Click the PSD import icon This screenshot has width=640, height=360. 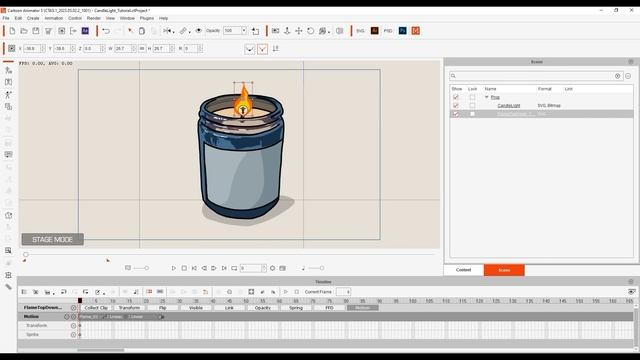click(x=388, y=31)
